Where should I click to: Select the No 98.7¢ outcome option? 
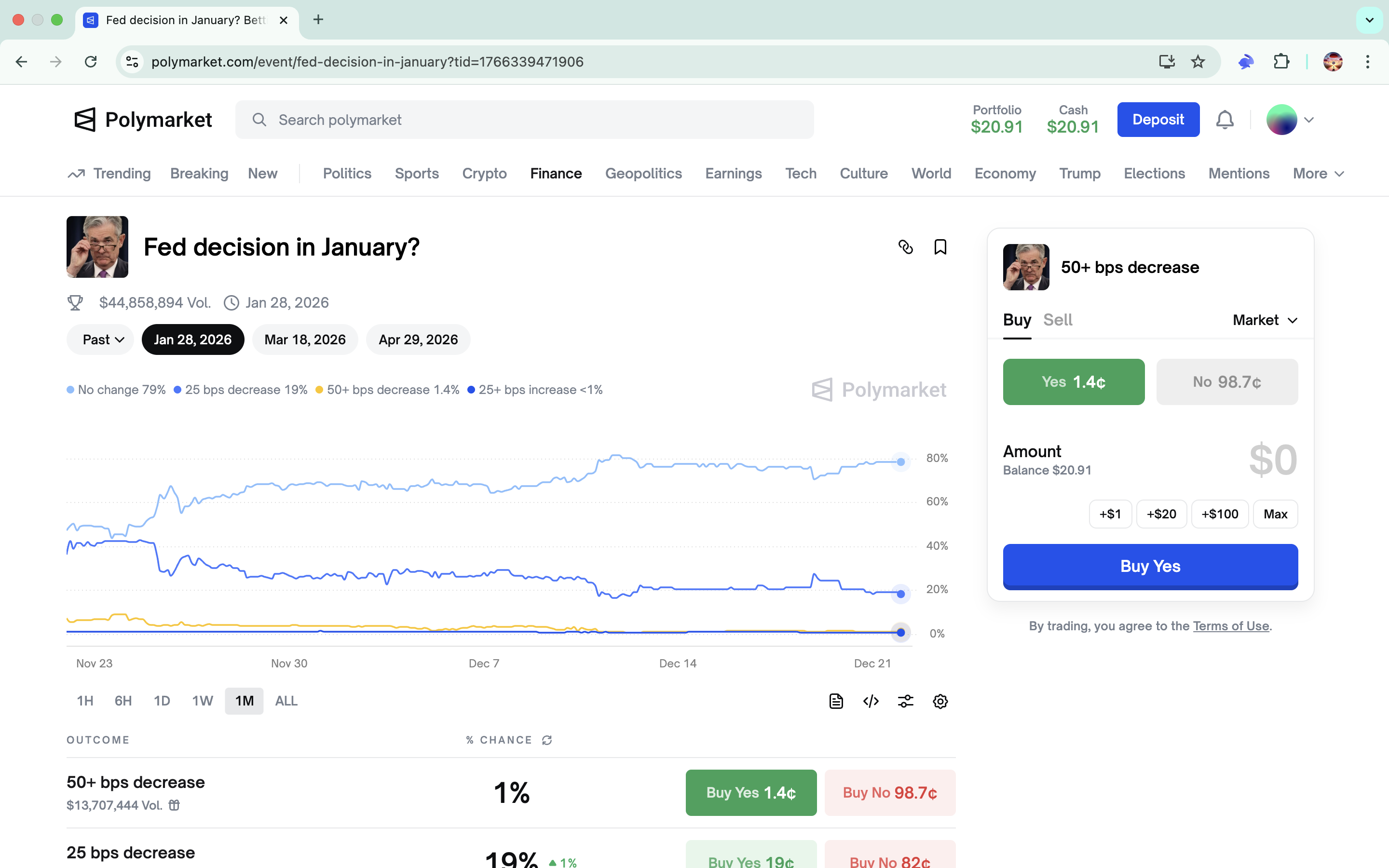1226,382
